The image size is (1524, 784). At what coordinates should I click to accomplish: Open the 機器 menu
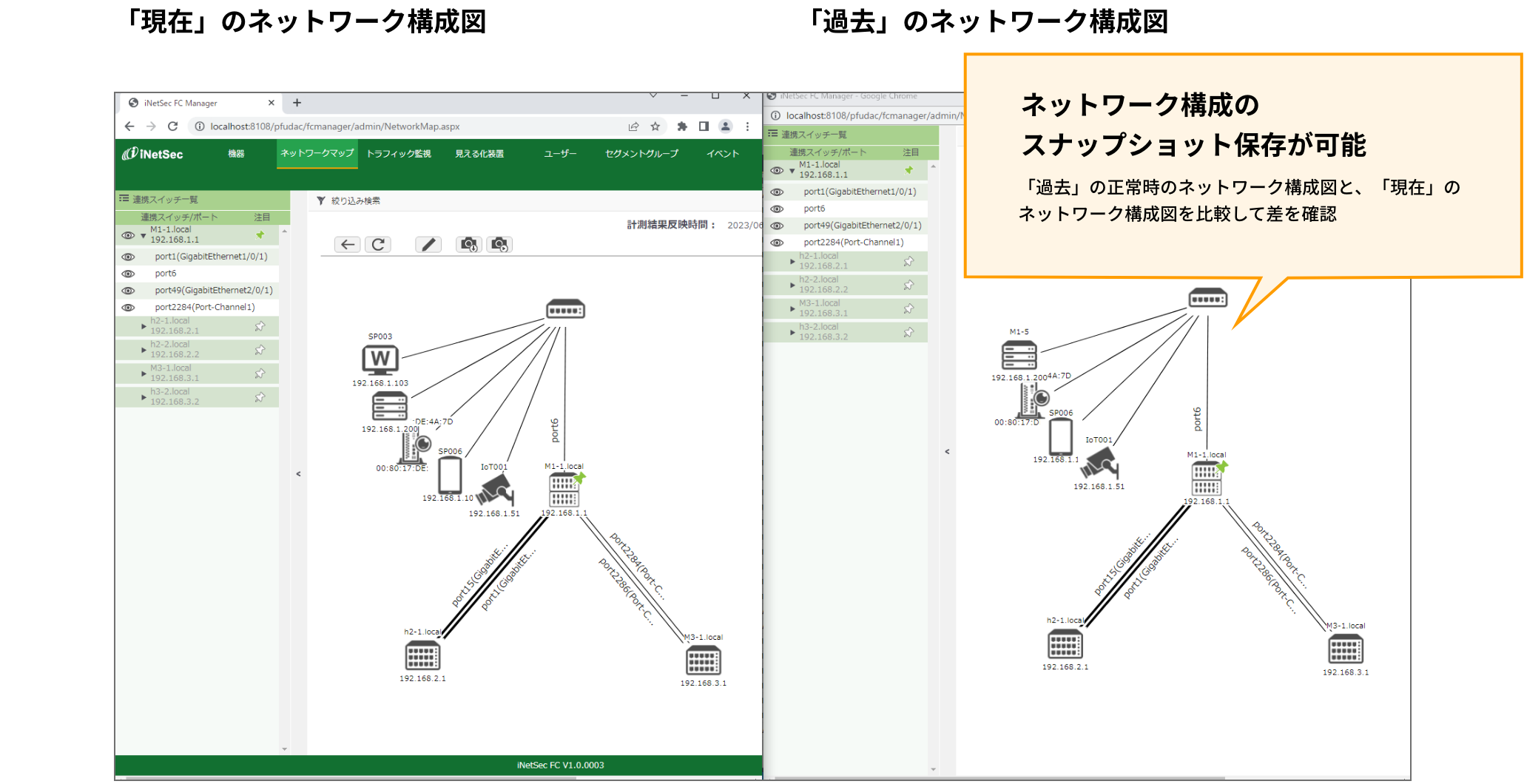click(x=236, y=154)
